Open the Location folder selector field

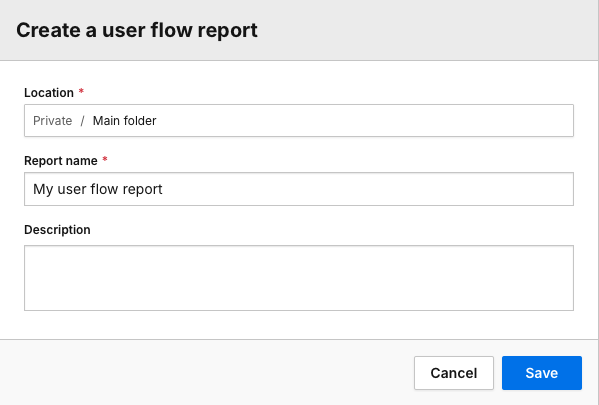299,120
